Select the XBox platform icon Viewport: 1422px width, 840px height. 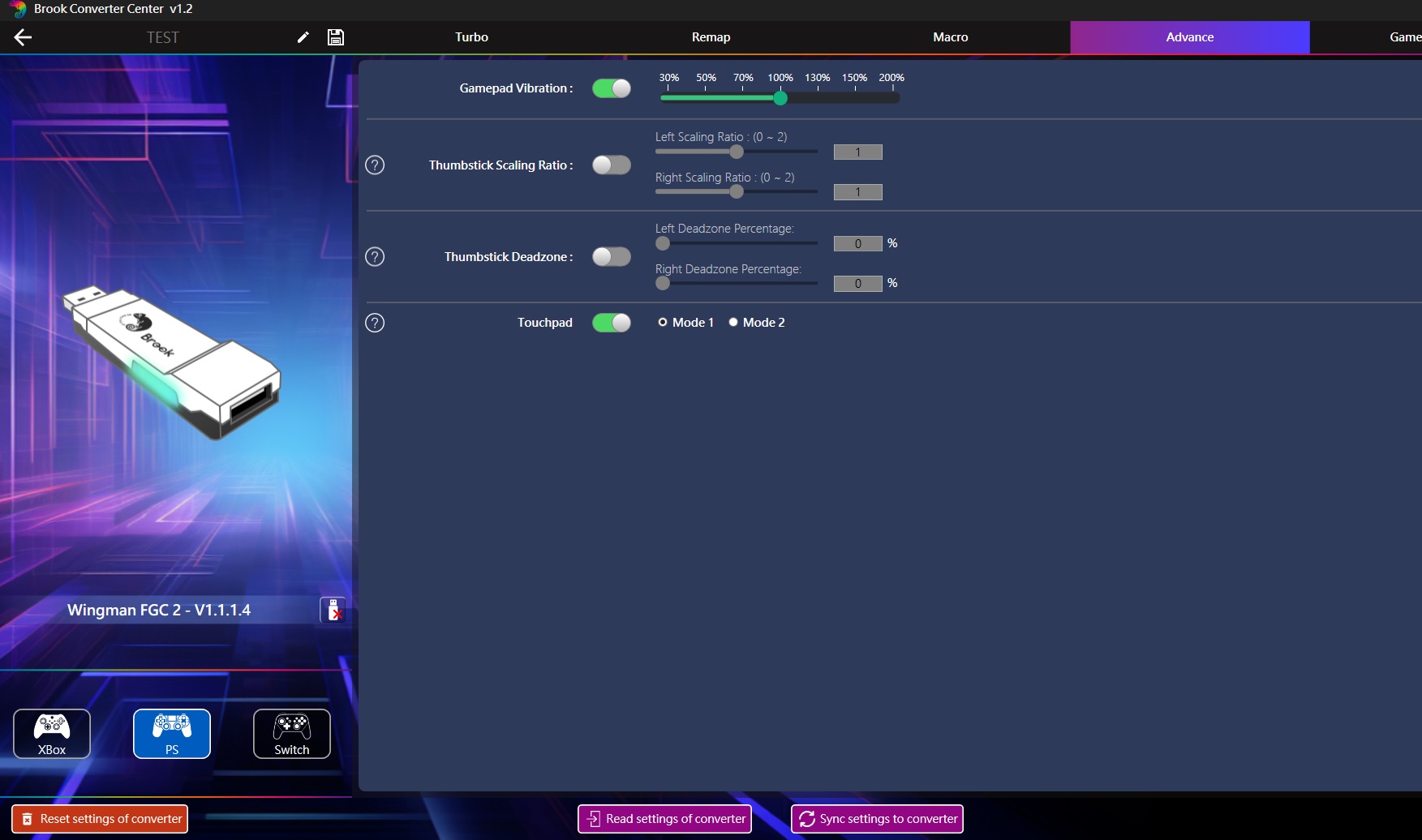(x=52, y=734)
